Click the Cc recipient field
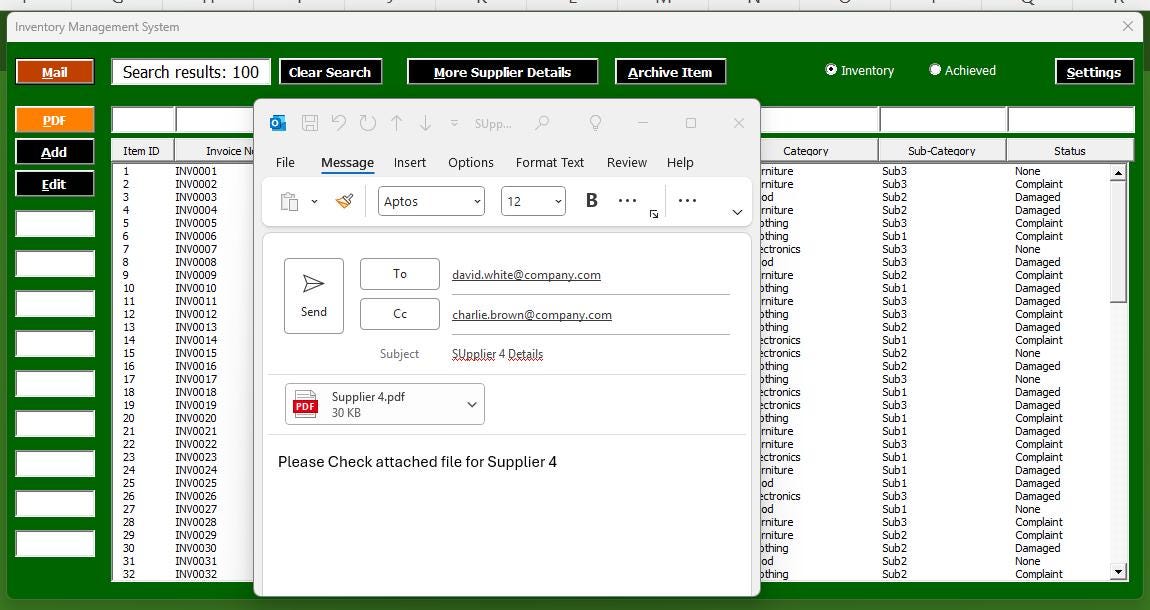Image resolution: width=1150 pixels, height=610 pixels. tap(590, 314)
